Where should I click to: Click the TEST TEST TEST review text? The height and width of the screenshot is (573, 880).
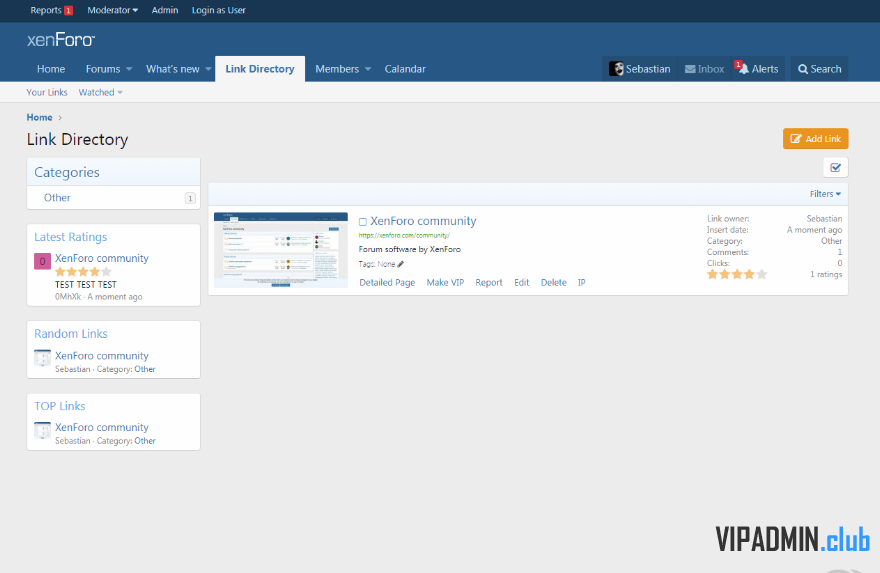click(x=86, y=285)
